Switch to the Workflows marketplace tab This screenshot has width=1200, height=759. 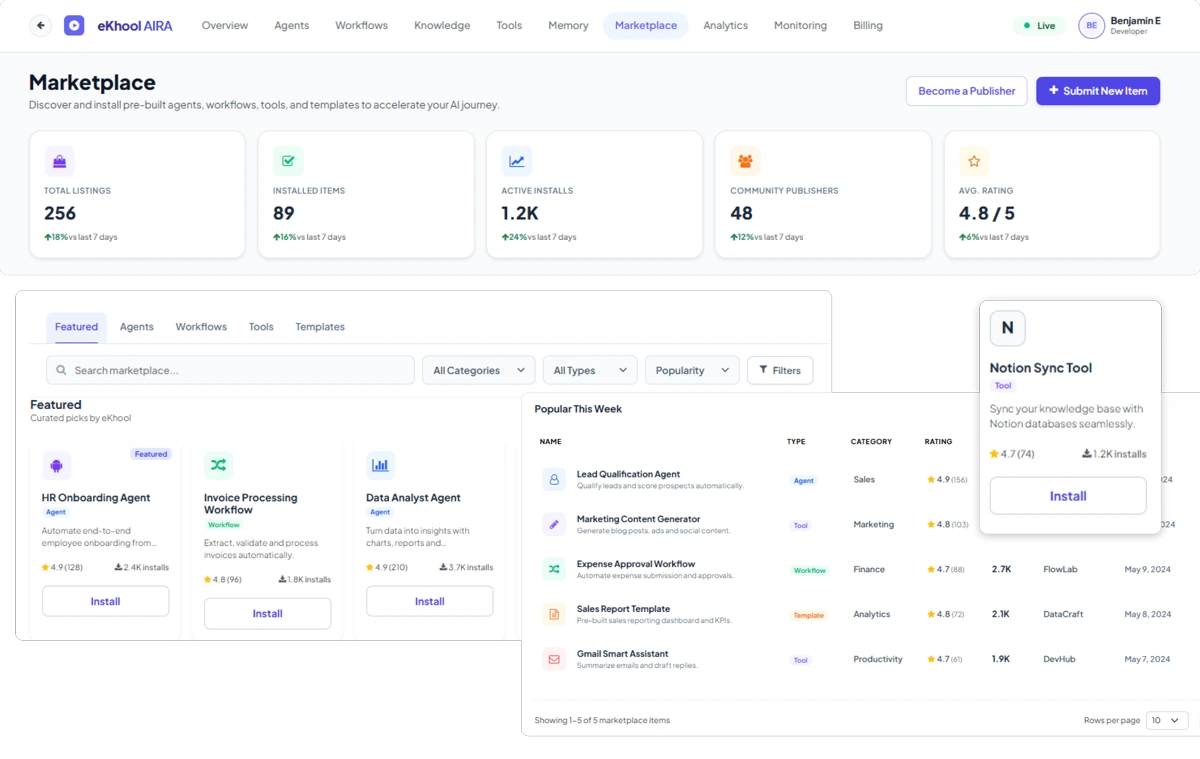tap(201, 327)
